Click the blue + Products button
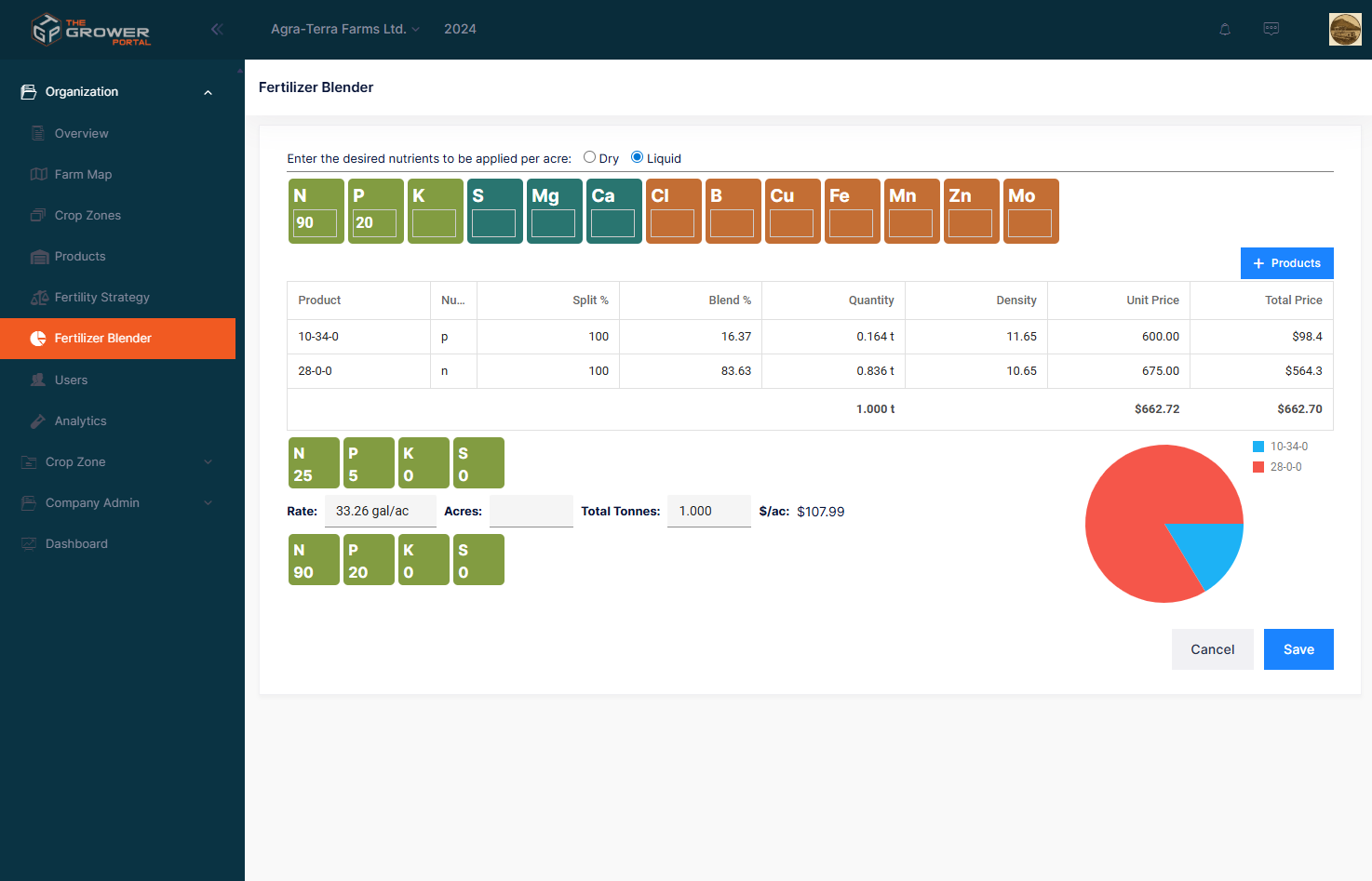Screen dimensions: 1372x881 pos(1286,263)
